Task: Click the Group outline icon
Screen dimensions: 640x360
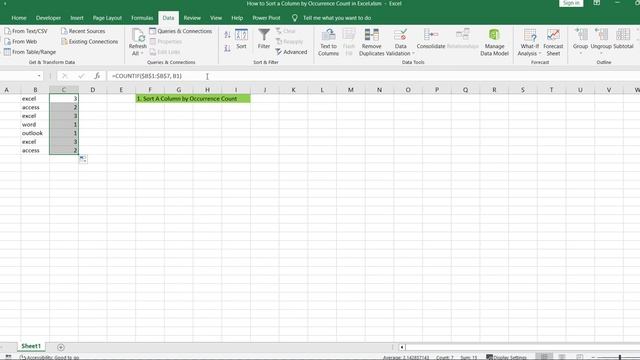Action: pyautogui.click(x=580, y=35)
